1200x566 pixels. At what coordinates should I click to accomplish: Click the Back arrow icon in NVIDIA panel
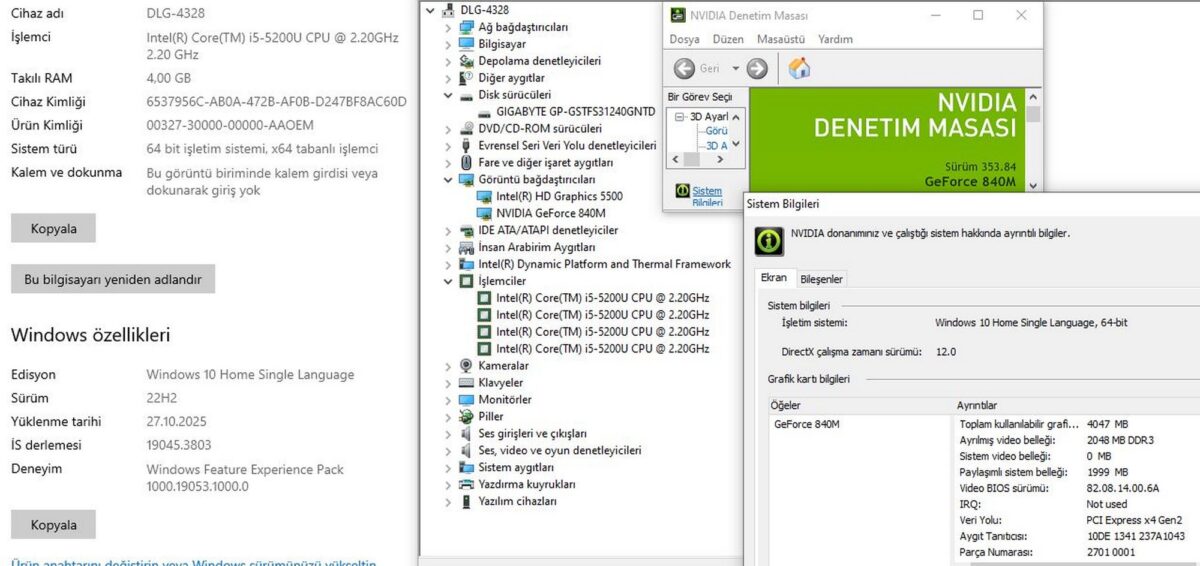coord(684,68)
